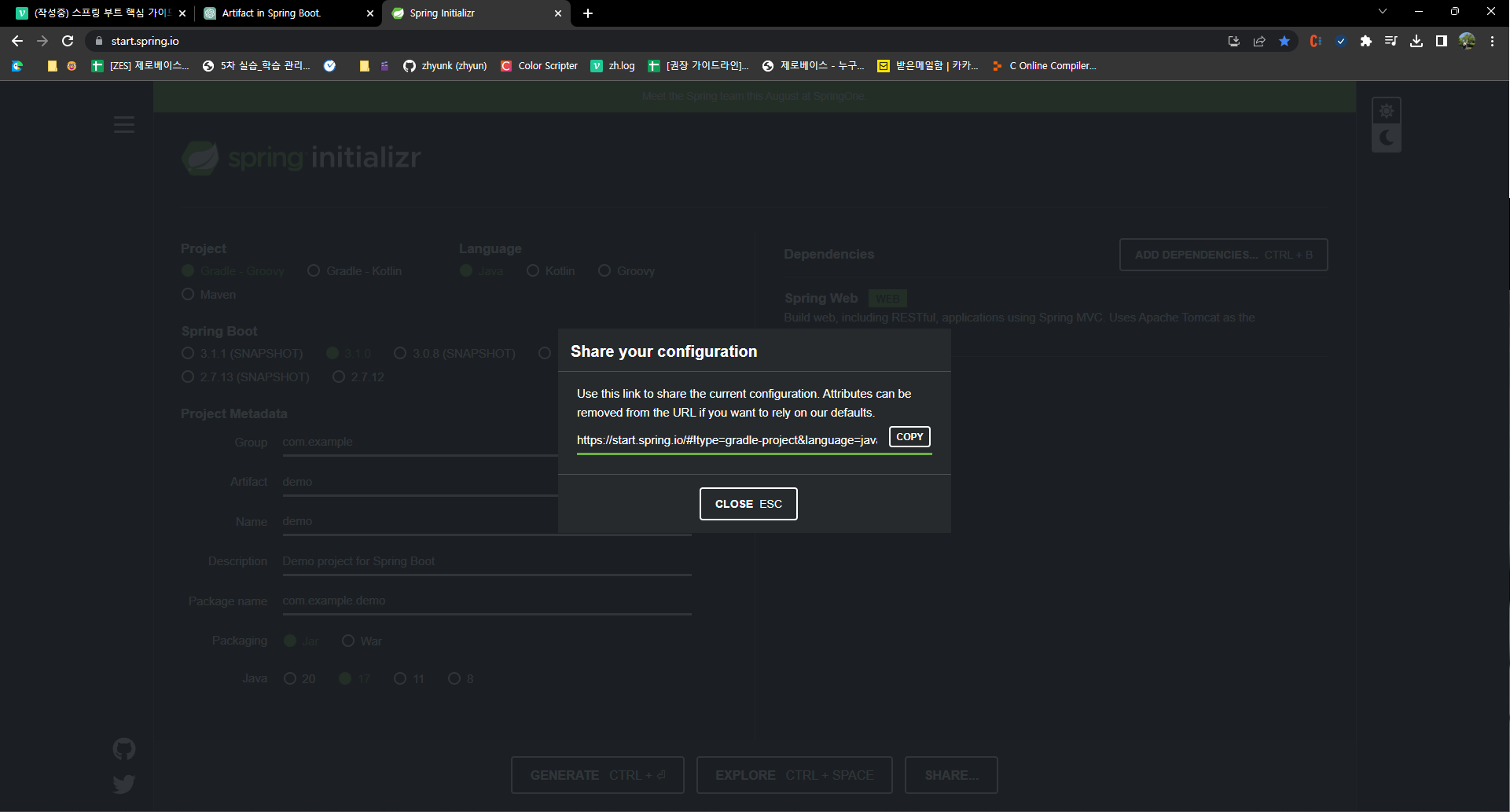Select Java version 11

(x=409, y=679)
